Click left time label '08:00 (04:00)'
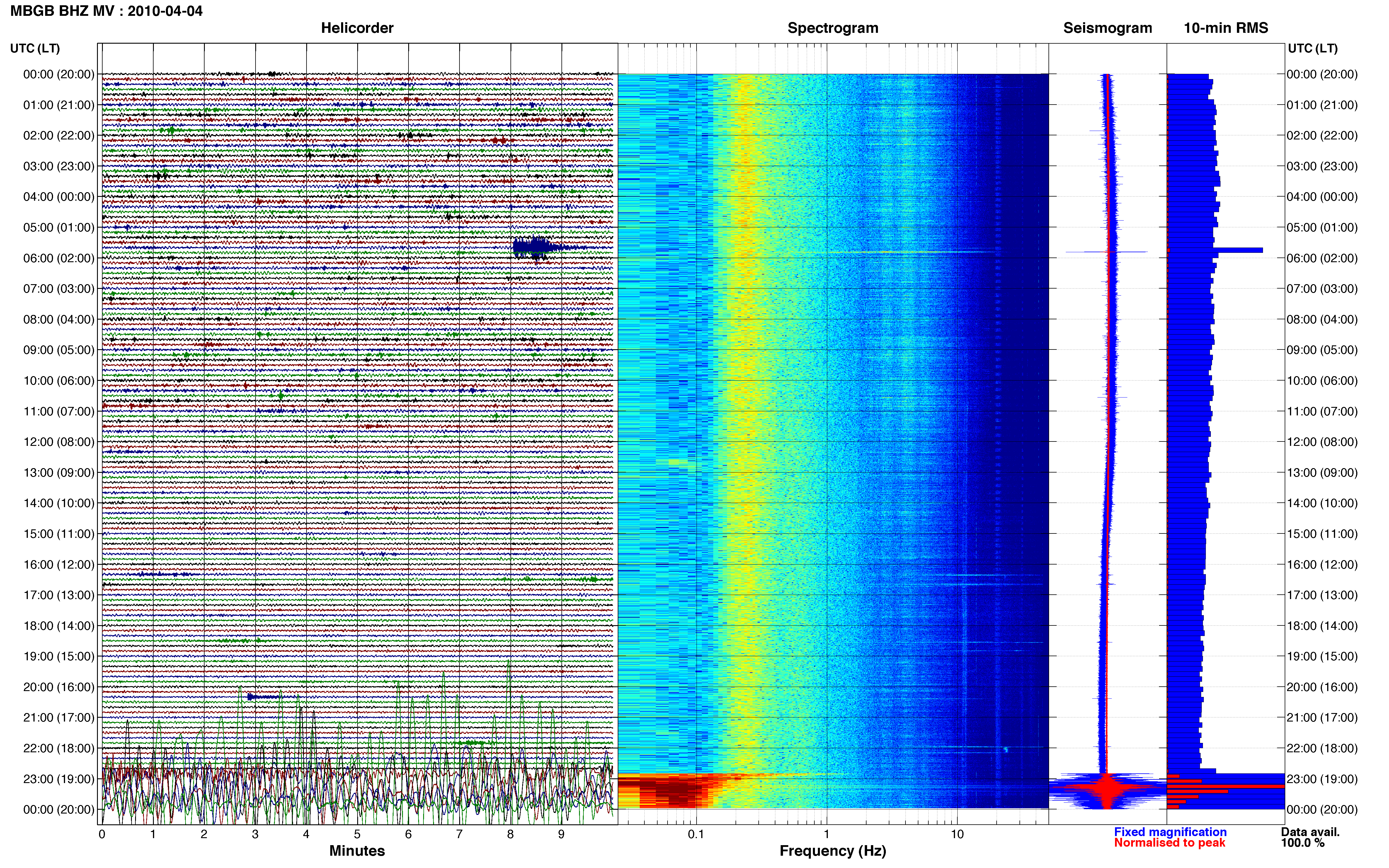 pyautogui.click(x=59, y=319)
